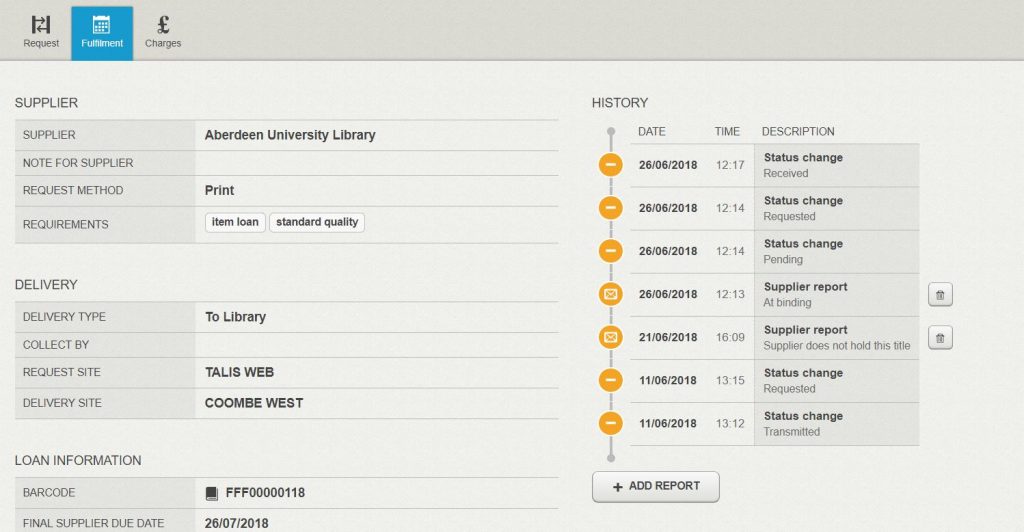
Task: Click the 'Transmitted' status circle icon
Action: 611,423
